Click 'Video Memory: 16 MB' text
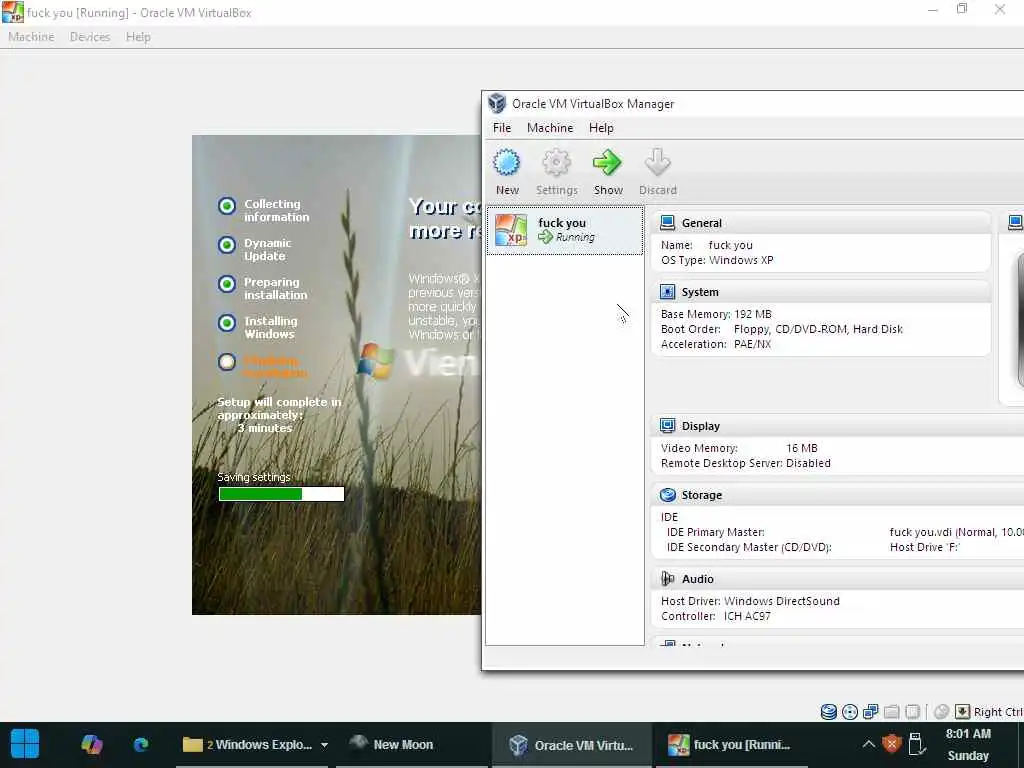Viewport: 1024px width, 768px height. point(739,448)
